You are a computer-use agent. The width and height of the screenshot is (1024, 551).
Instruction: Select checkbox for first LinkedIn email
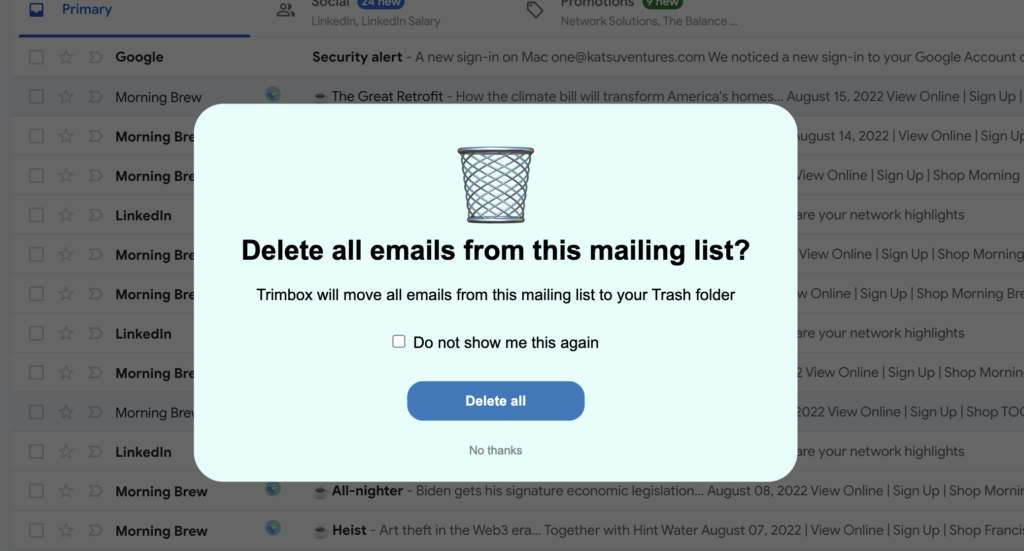37,215
